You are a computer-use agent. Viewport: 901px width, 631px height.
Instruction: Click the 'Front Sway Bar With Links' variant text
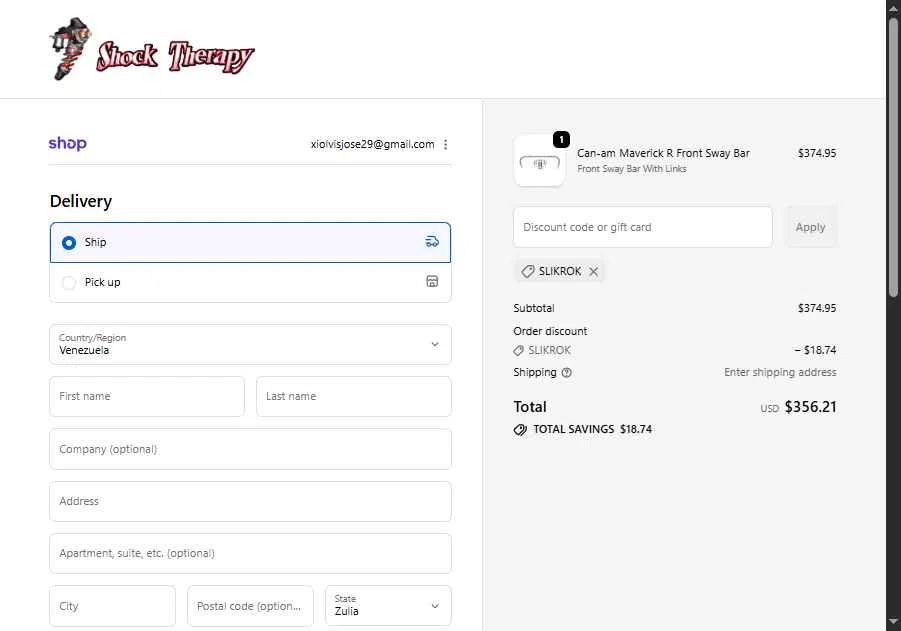632,168
